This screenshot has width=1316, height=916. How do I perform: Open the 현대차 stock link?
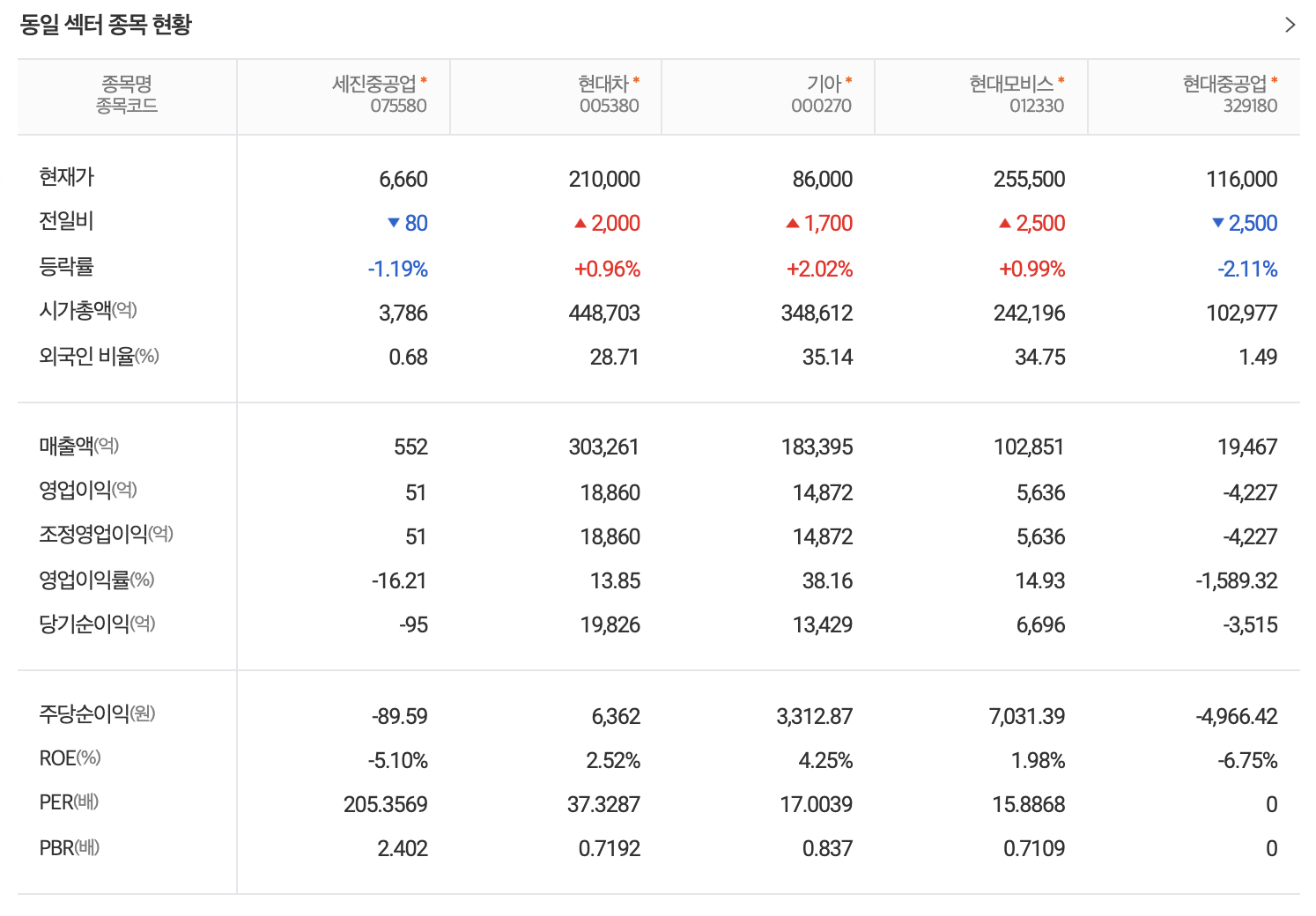[x=603, y=84]
